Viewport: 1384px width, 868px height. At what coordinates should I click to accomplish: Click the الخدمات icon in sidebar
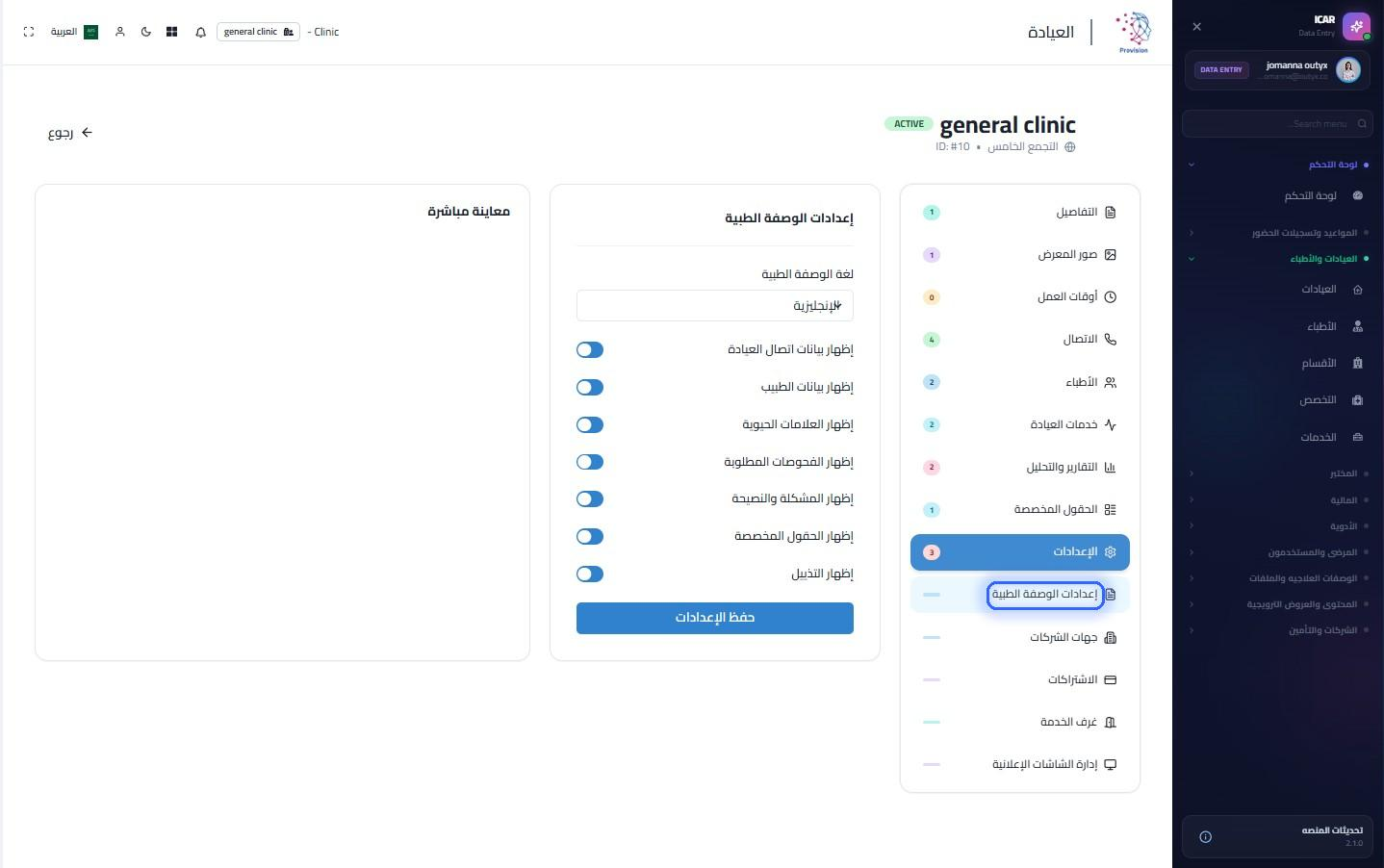point(1358,438)
